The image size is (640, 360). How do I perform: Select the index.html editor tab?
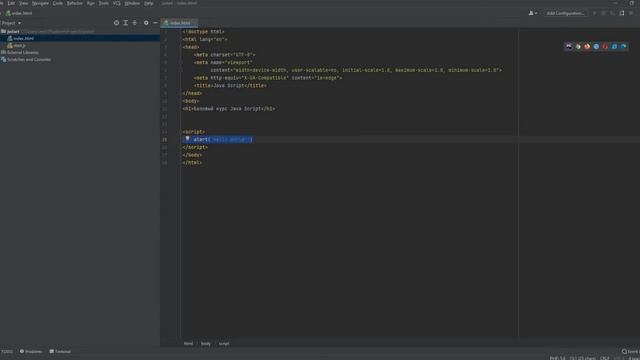click(x=178, y=23)
